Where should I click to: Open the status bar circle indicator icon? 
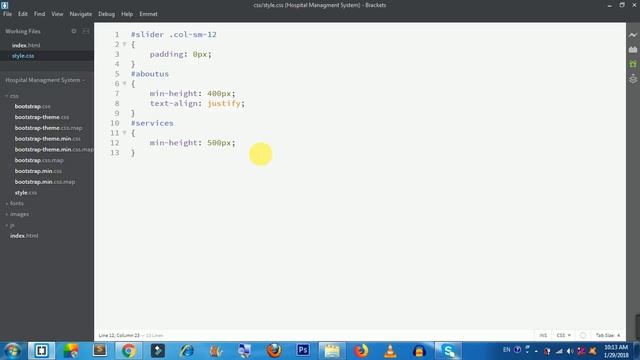click(583, 335)
